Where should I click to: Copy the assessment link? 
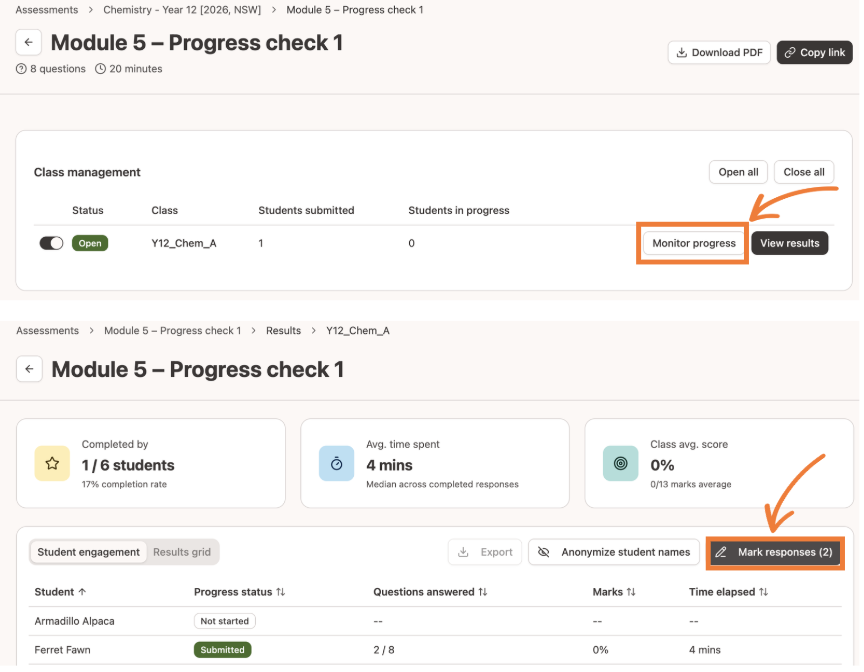pos(814,52)
